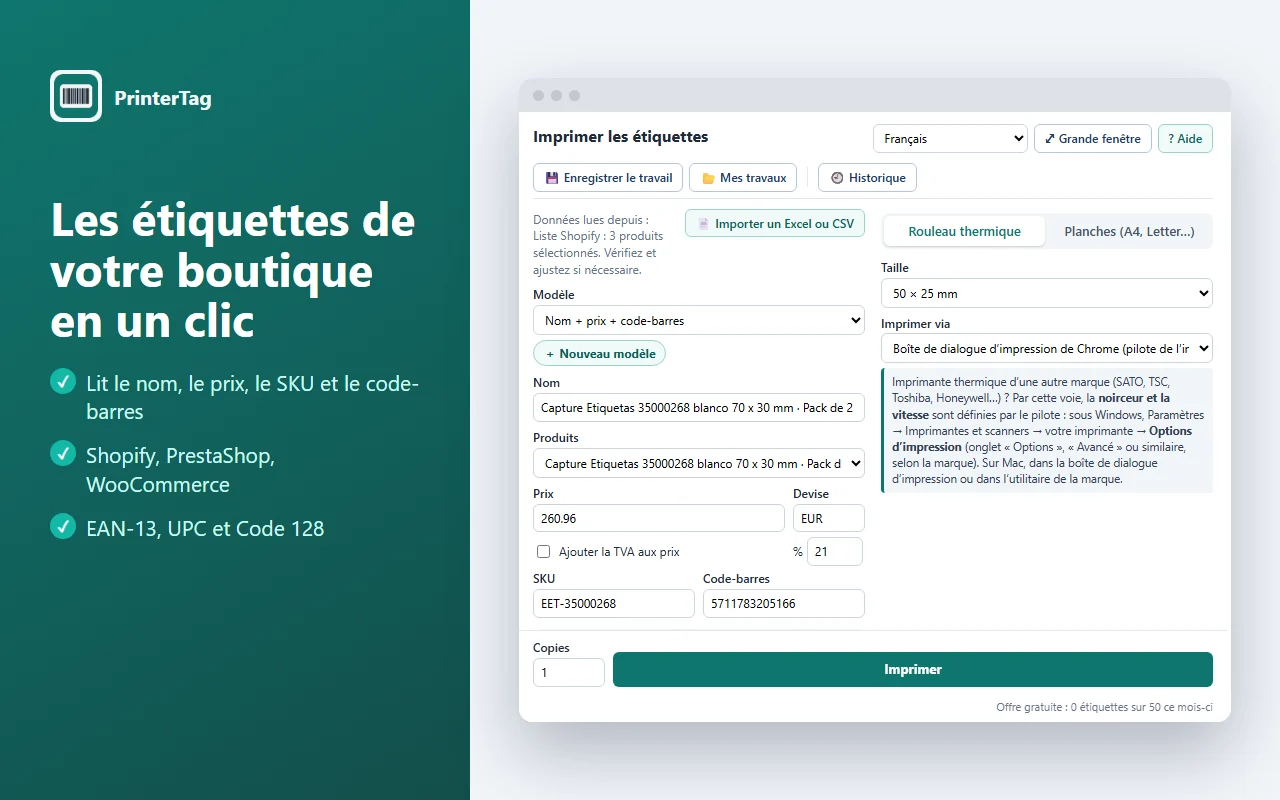Click the checkmark icon beside Lit le nom

coord(63,381)
